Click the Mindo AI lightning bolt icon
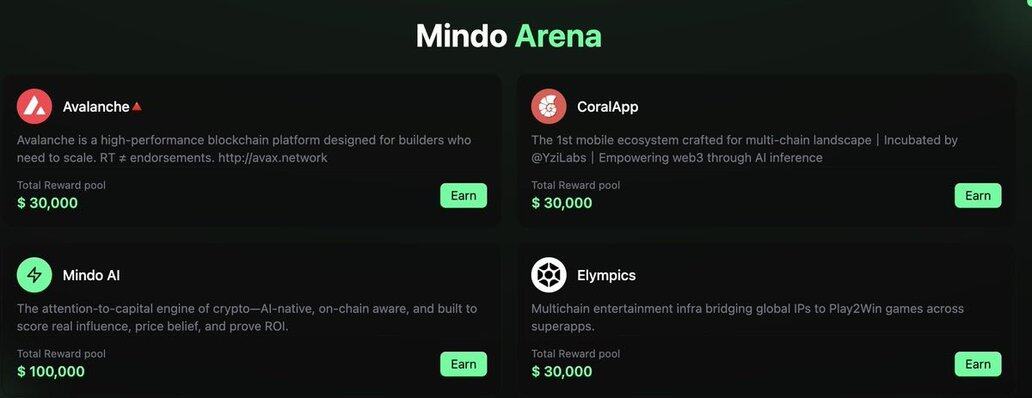 pyautogui.click(x=34, y=275)
